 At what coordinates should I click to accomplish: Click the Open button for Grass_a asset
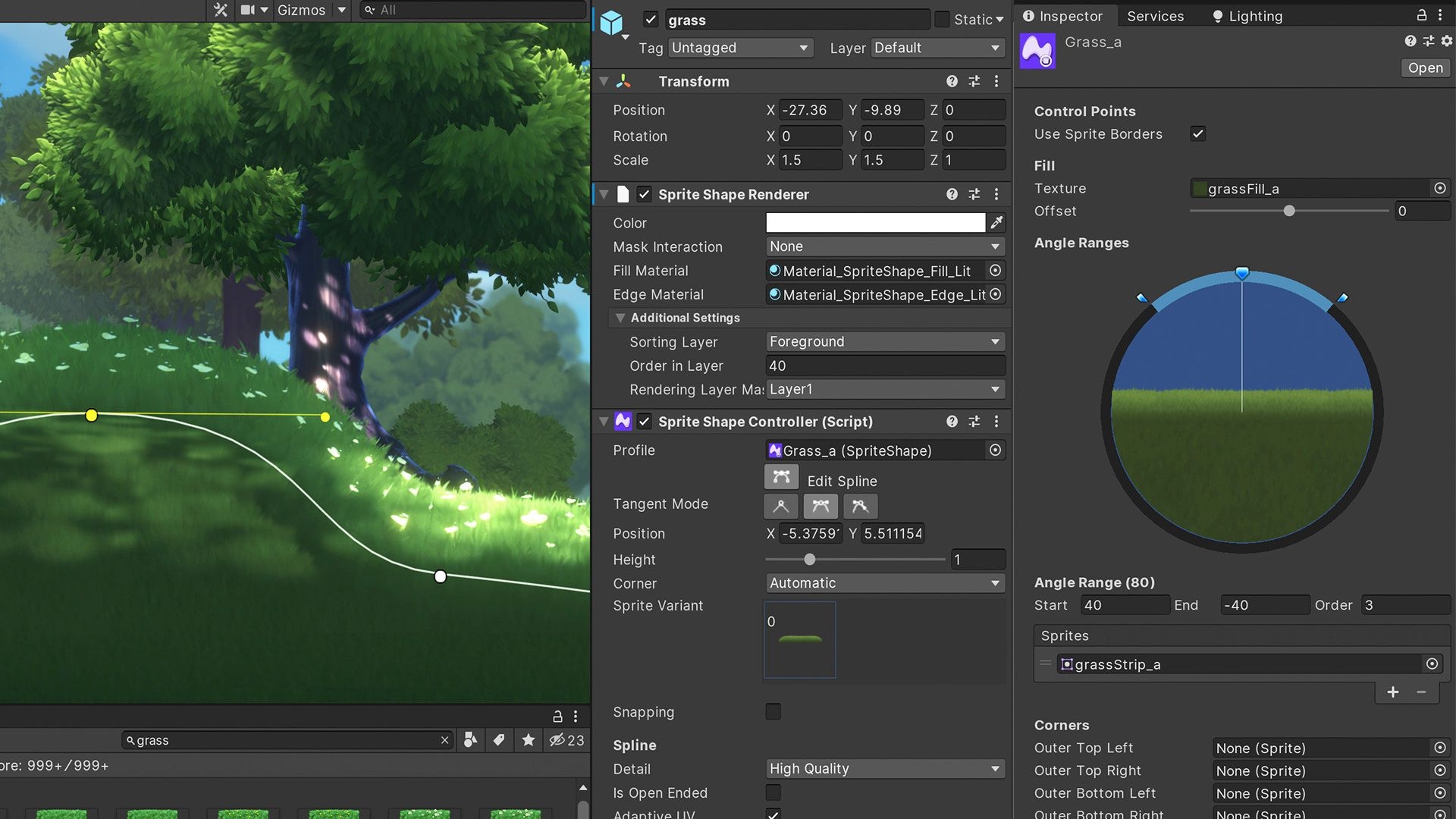tap(1425, 67)
